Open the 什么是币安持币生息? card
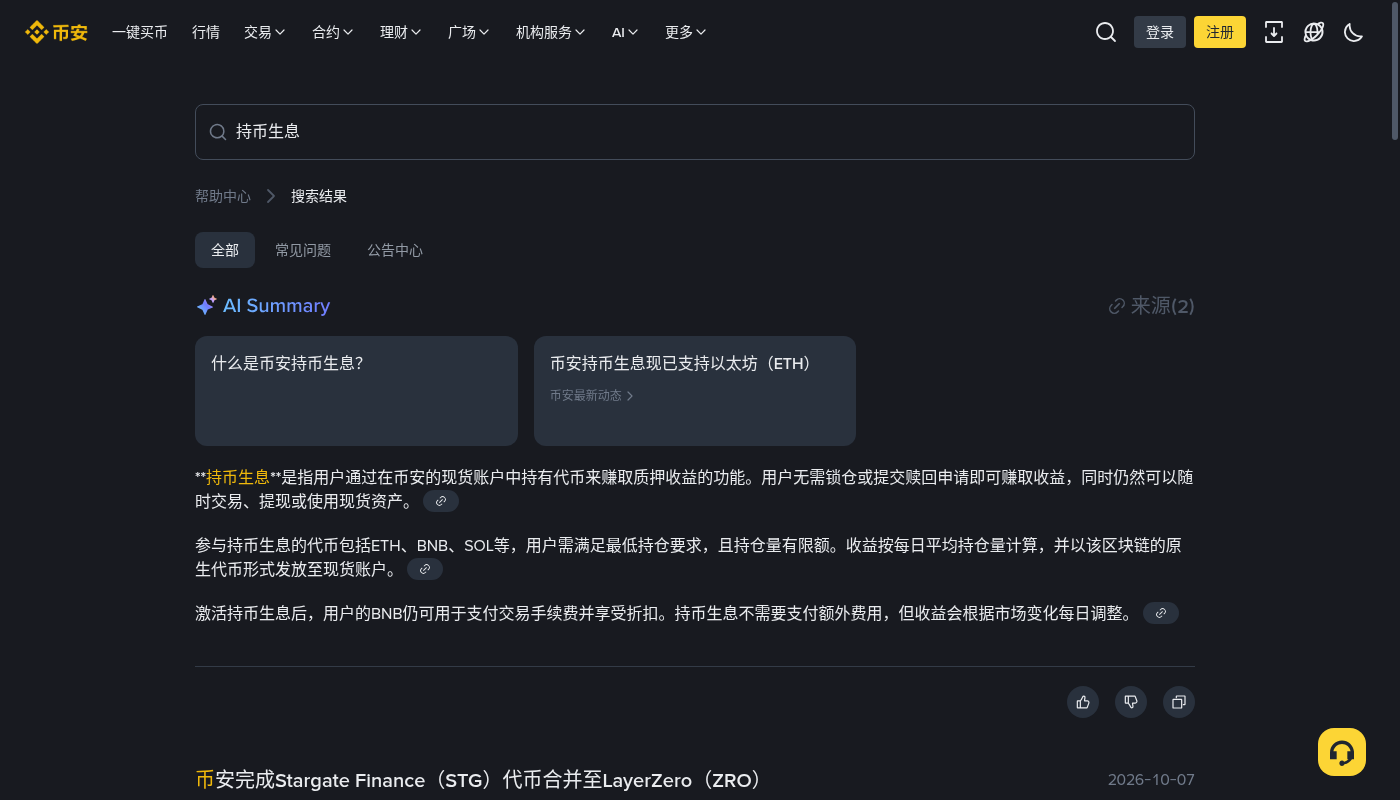 356,391
